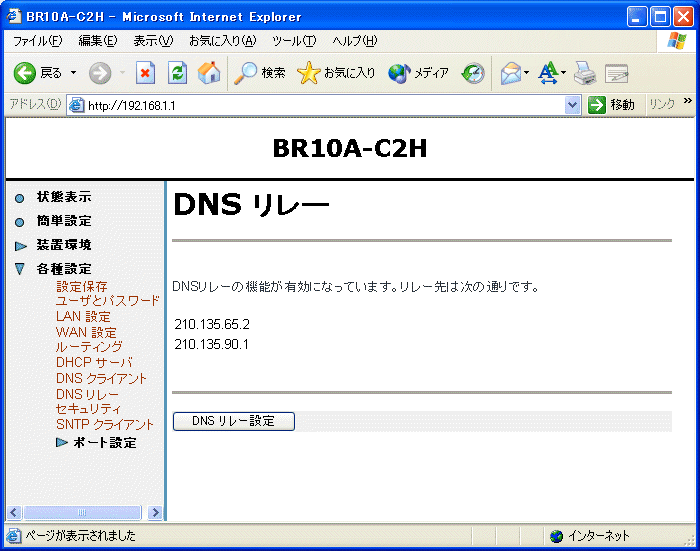Screen dimensions: 700x551
Task: Click the BR10A-C2H page heading
Action: (350, 148)
